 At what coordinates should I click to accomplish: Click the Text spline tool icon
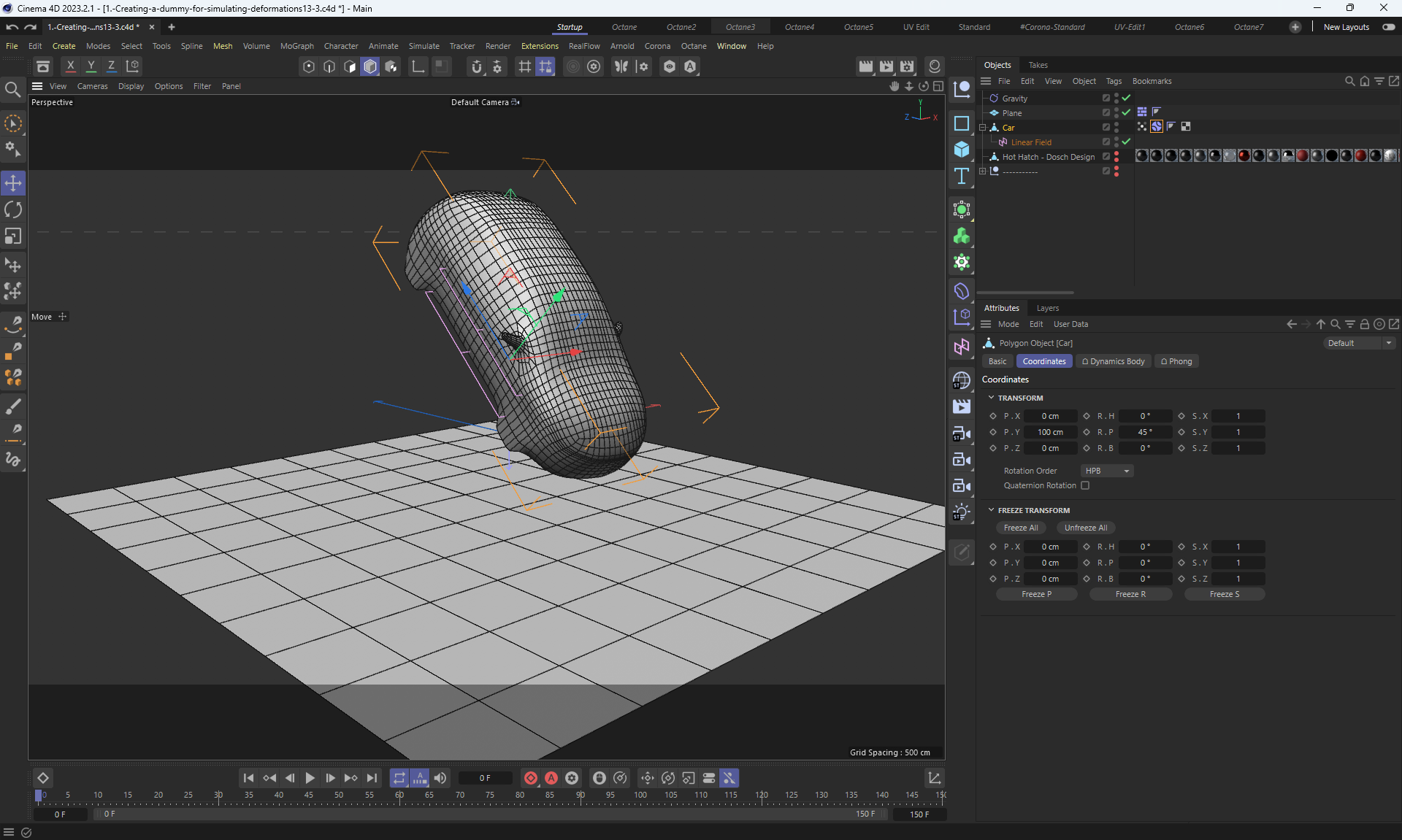click(962, 176)
